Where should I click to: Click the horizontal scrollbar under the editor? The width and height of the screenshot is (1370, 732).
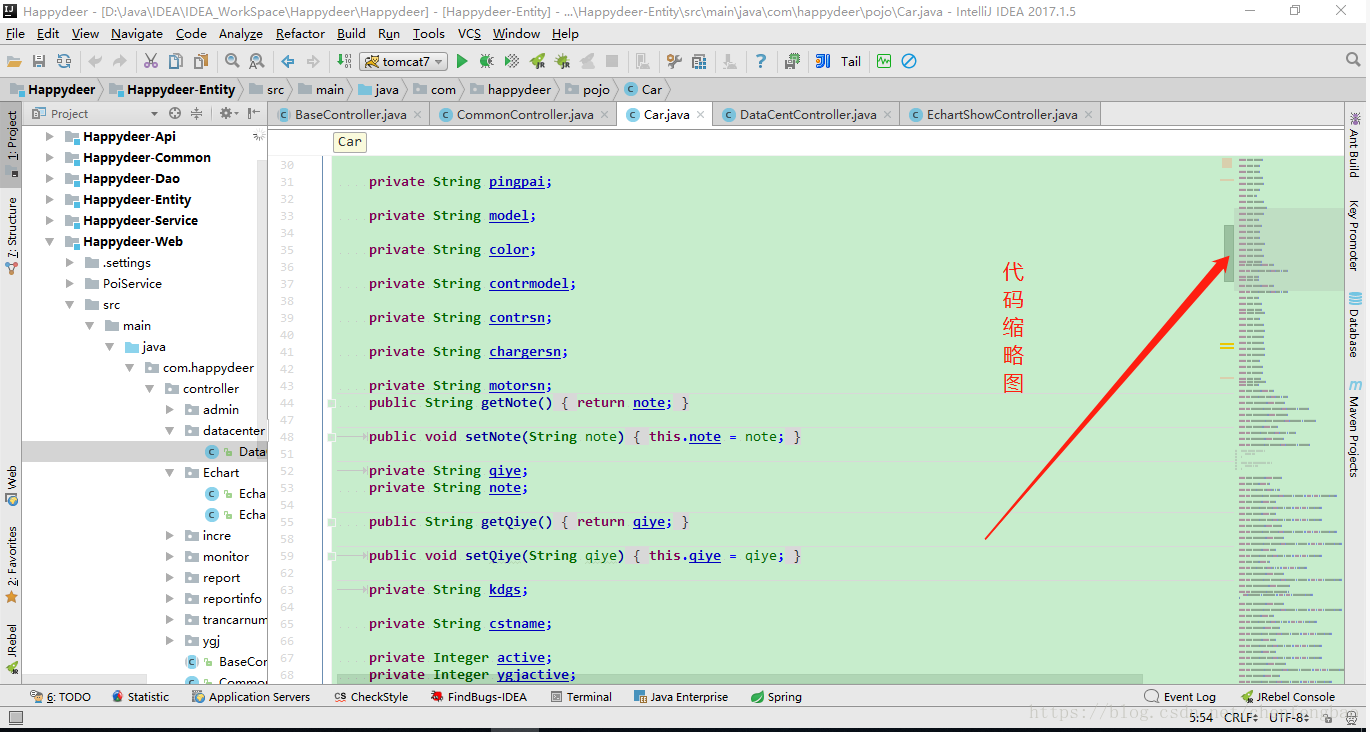[x=740, y=679]
